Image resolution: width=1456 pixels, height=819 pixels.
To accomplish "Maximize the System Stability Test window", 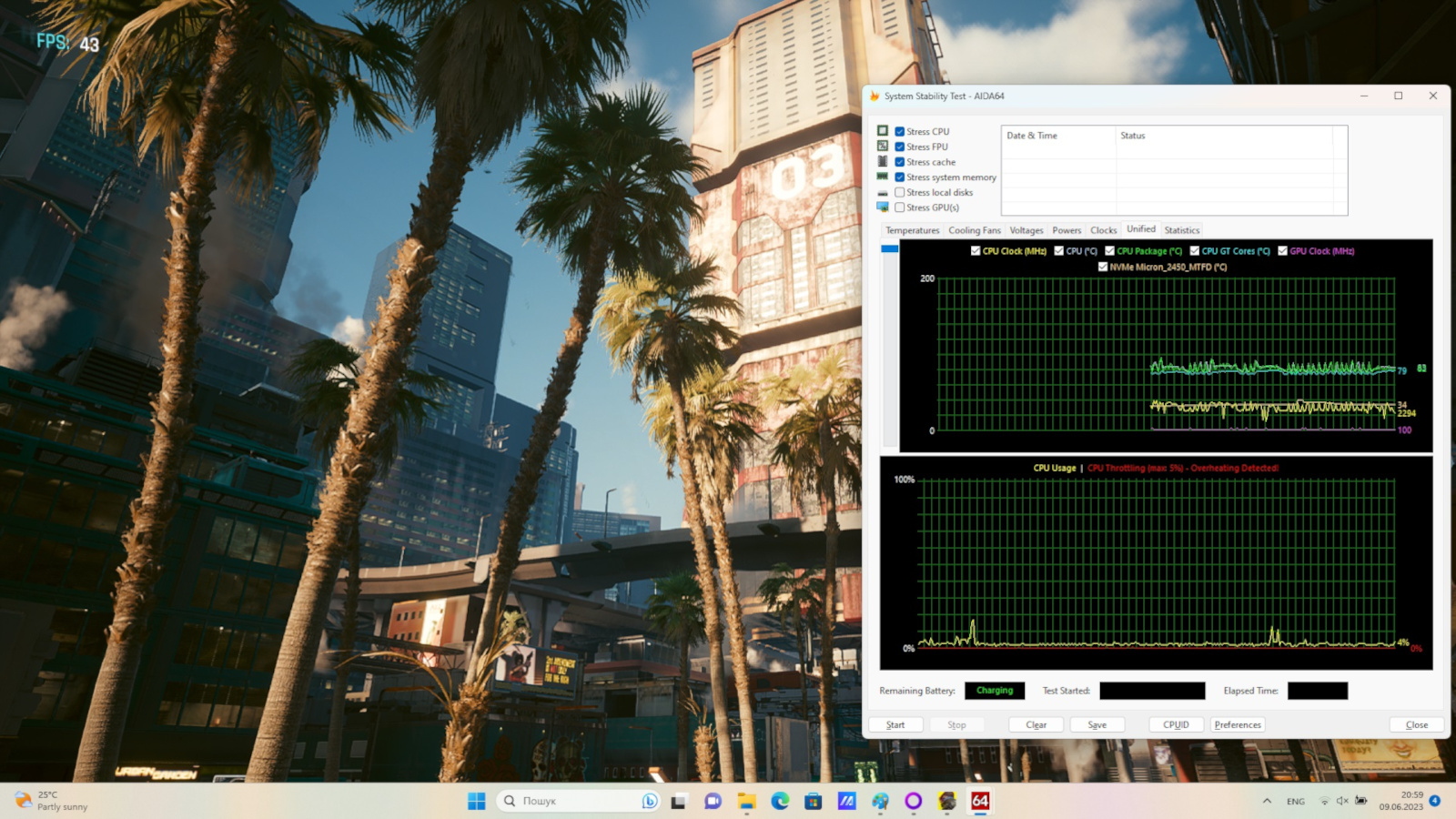I will click(1399, 96).
